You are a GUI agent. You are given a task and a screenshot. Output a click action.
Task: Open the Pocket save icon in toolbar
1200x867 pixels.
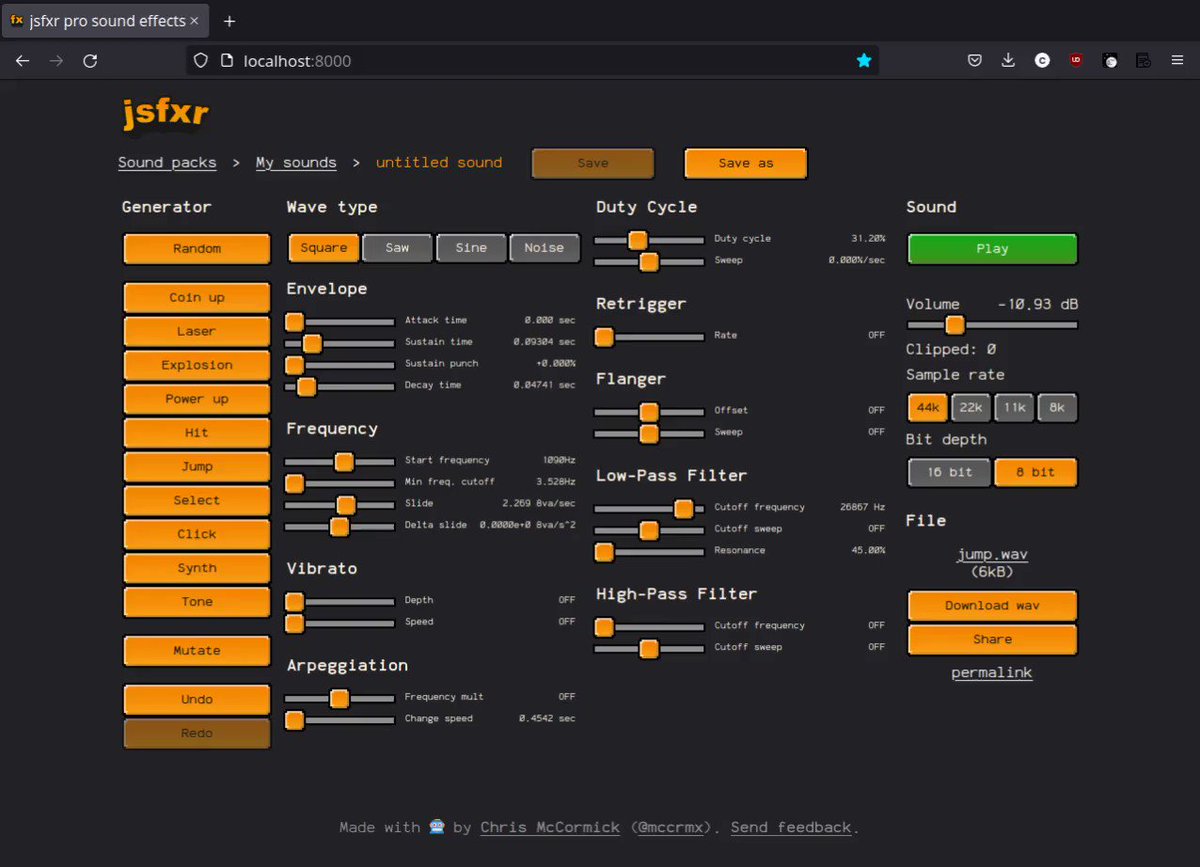point(974,61)
